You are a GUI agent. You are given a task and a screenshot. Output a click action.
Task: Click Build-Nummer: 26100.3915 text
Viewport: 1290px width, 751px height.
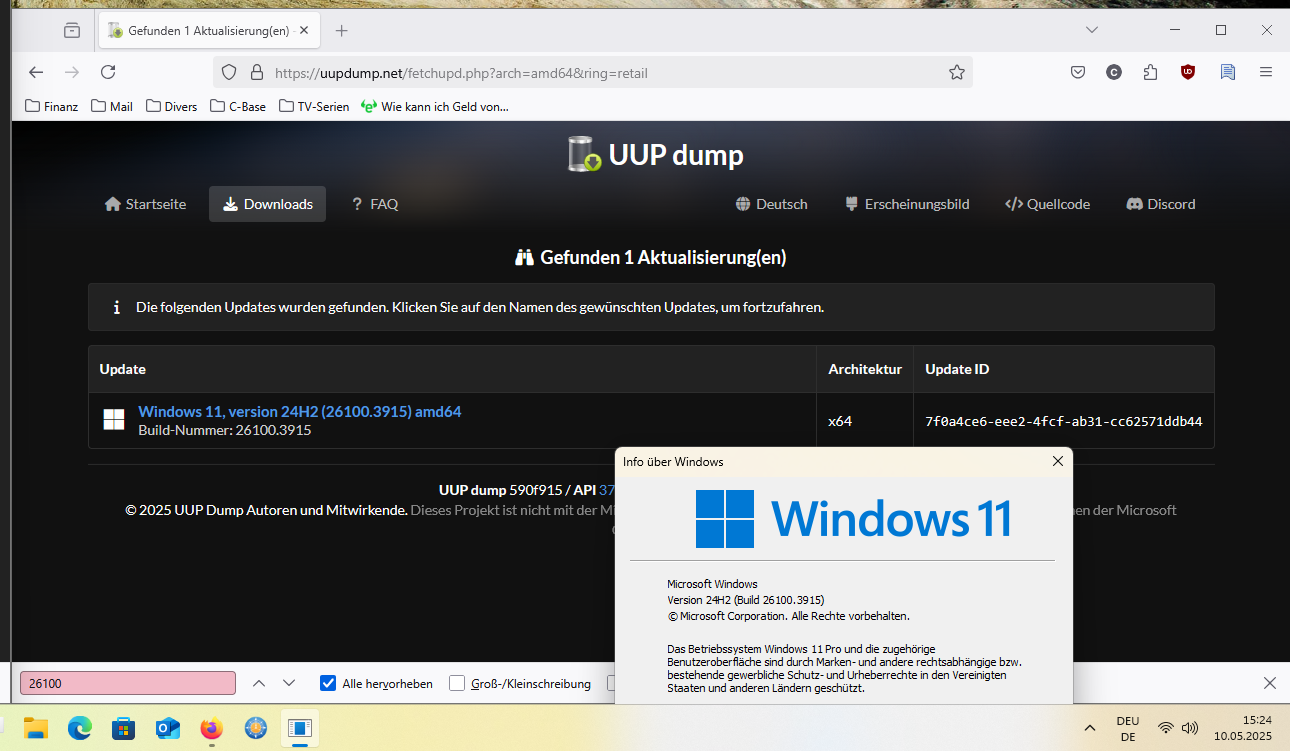pyautogui.click(x=225, y=430)
